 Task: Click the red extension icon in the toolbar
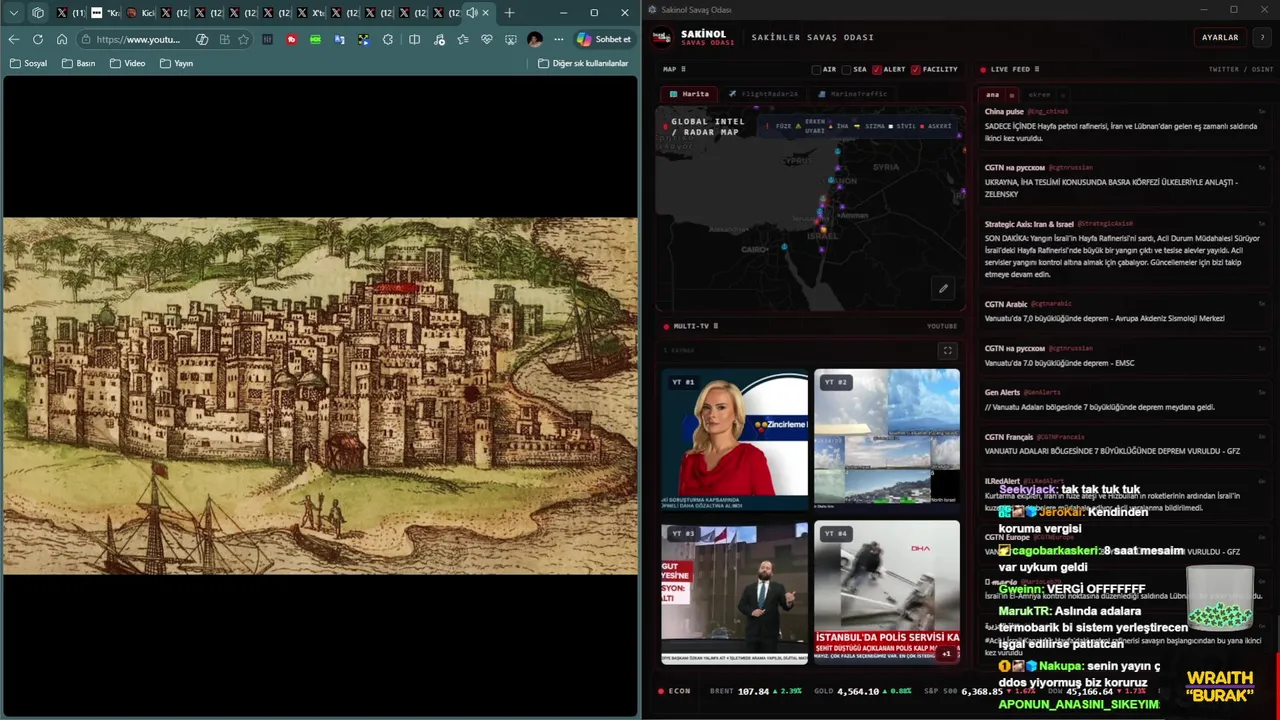[291, 40]
